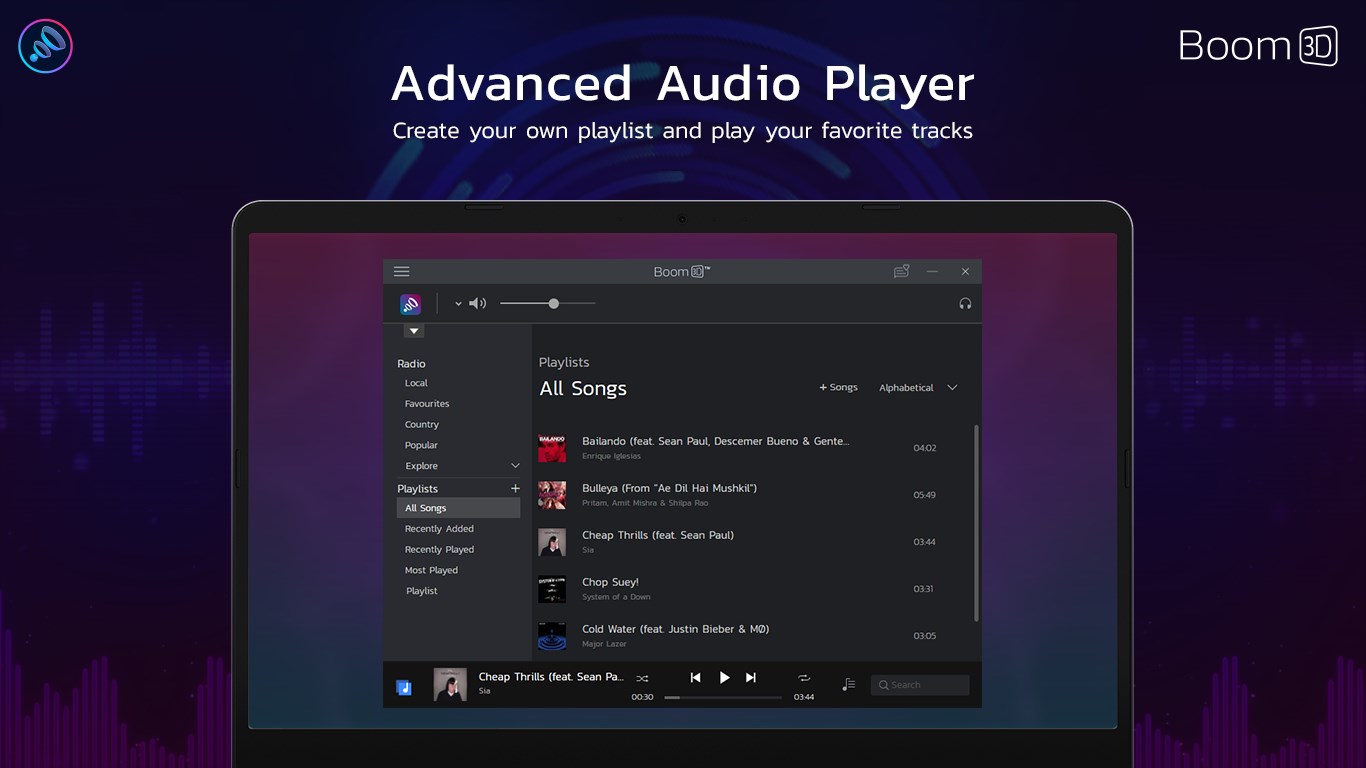
Task: Minimize the Boom 3D window
Action: tap(933, 271)
